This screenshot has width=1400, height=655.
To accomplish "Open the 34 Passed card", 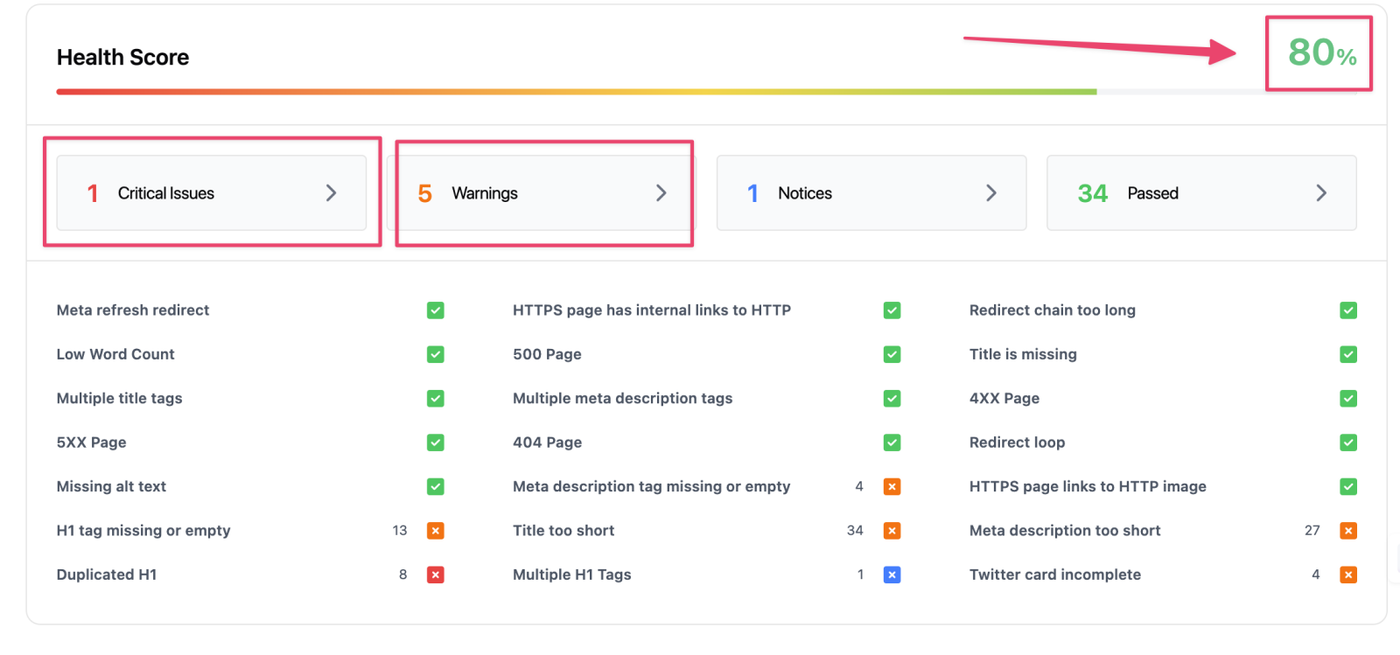I will coord(1200,193).
